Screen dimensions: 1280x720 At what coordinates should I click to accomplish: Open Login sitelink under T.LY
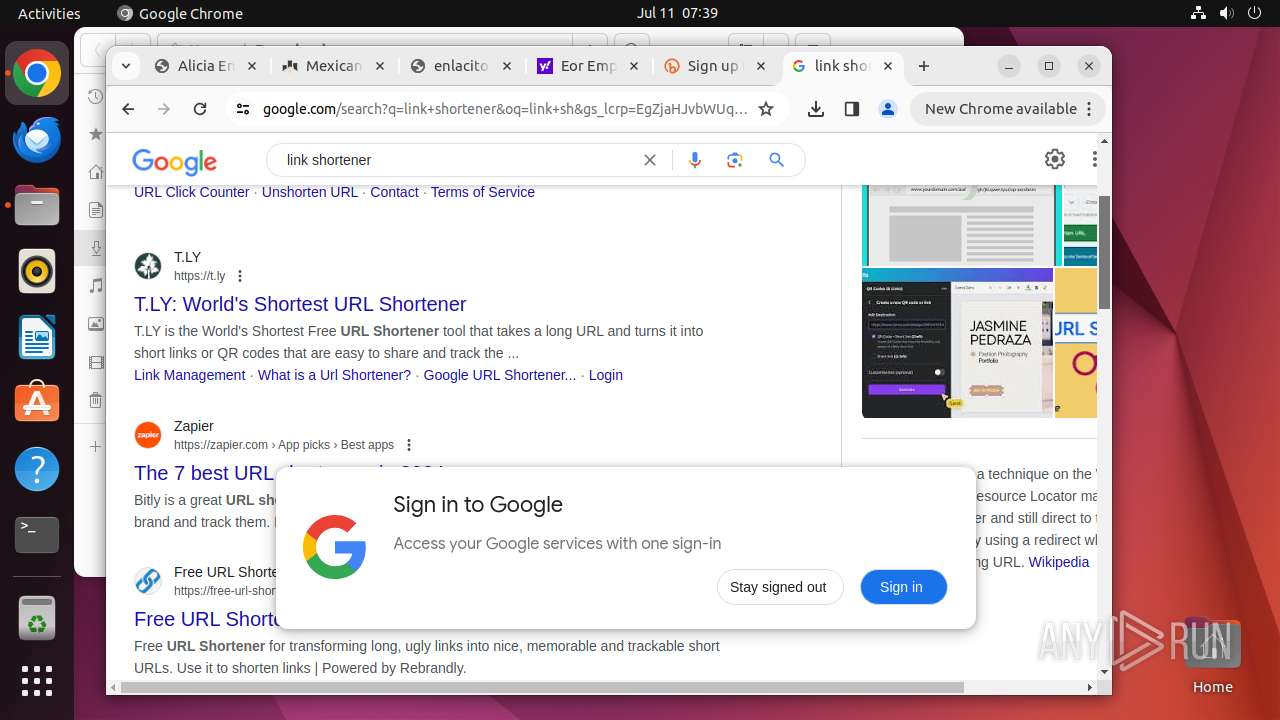pos(606,375)
